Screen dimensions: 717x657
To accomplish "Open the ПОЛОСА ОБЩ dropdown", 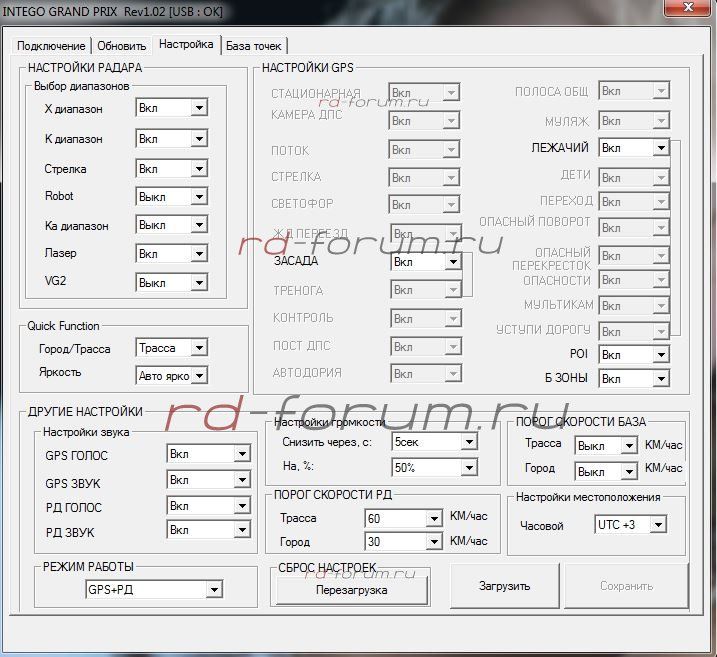I will point(634,91).
